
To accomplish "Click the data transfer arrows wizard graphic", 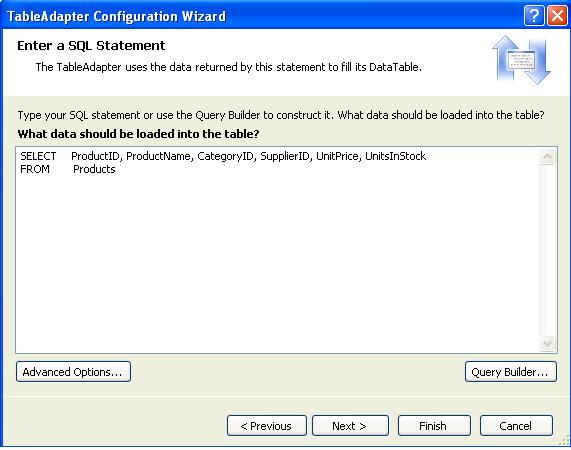I will coord(521,60).
